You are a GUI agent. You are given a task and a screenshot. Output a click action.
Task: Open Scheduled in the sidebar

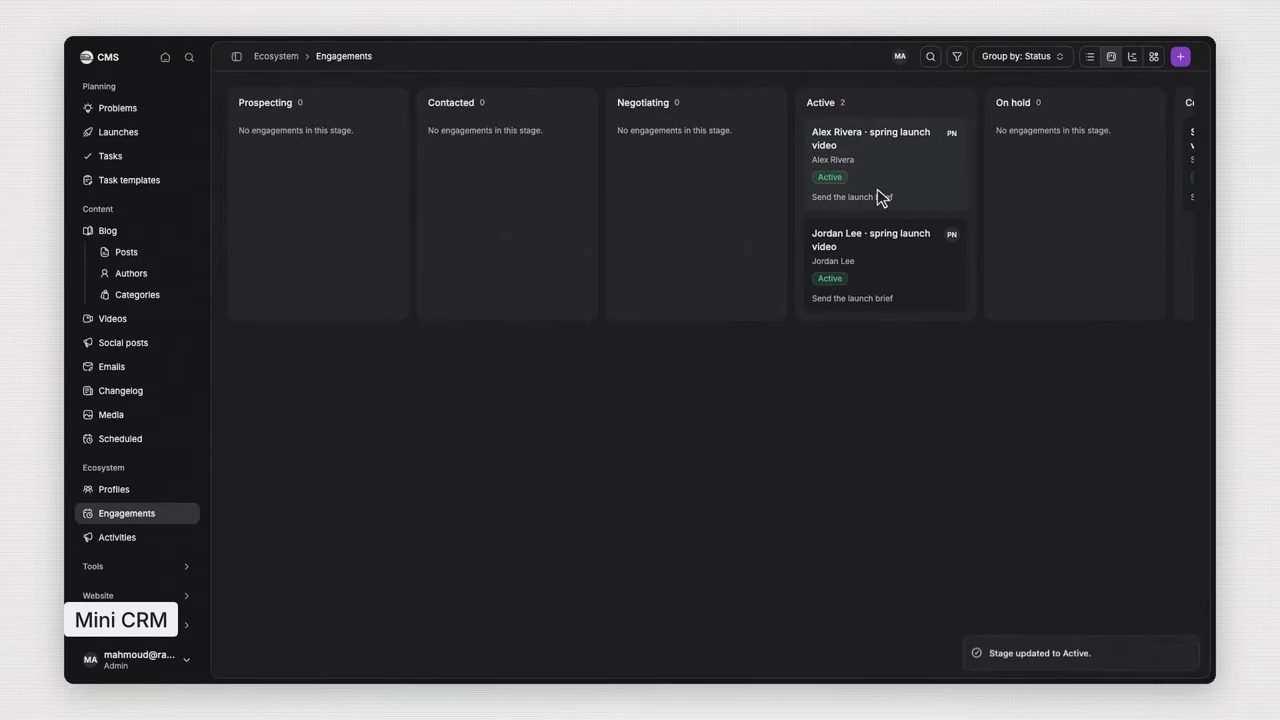[x=137, y=439]
